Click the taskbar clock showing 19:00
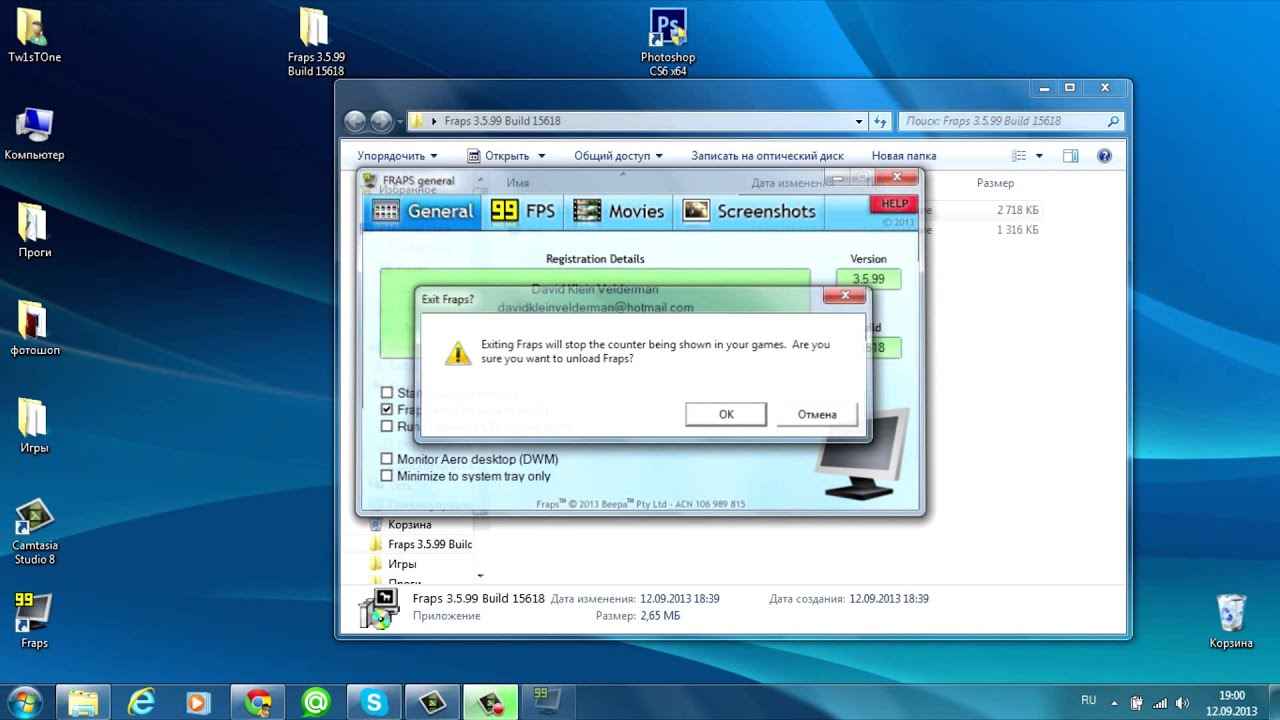 pos(1232,702)
